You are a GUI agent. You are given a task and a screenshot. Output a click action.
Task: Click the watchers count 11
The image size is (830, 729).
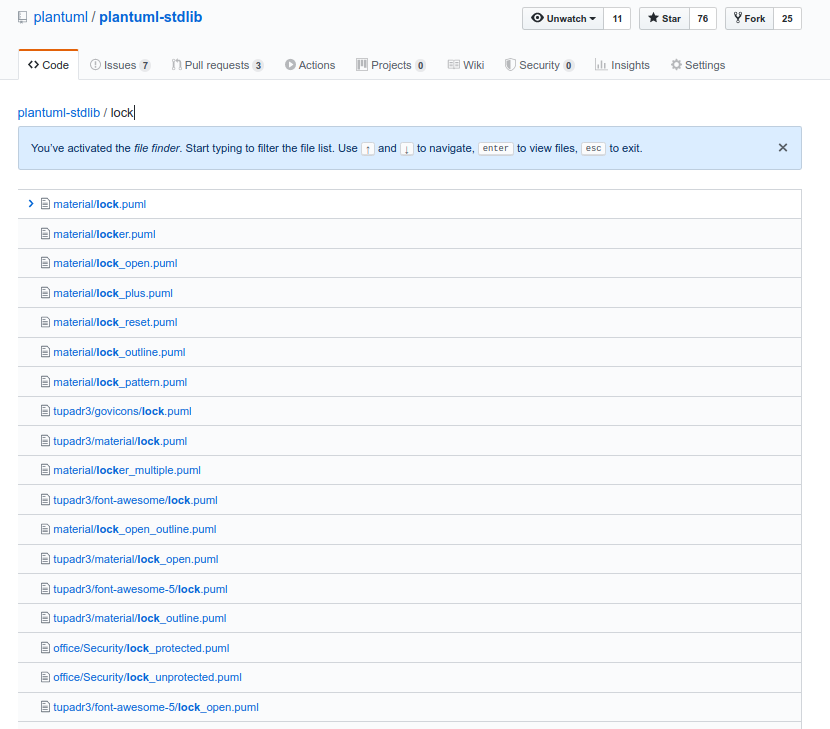[x=617, y=19]
